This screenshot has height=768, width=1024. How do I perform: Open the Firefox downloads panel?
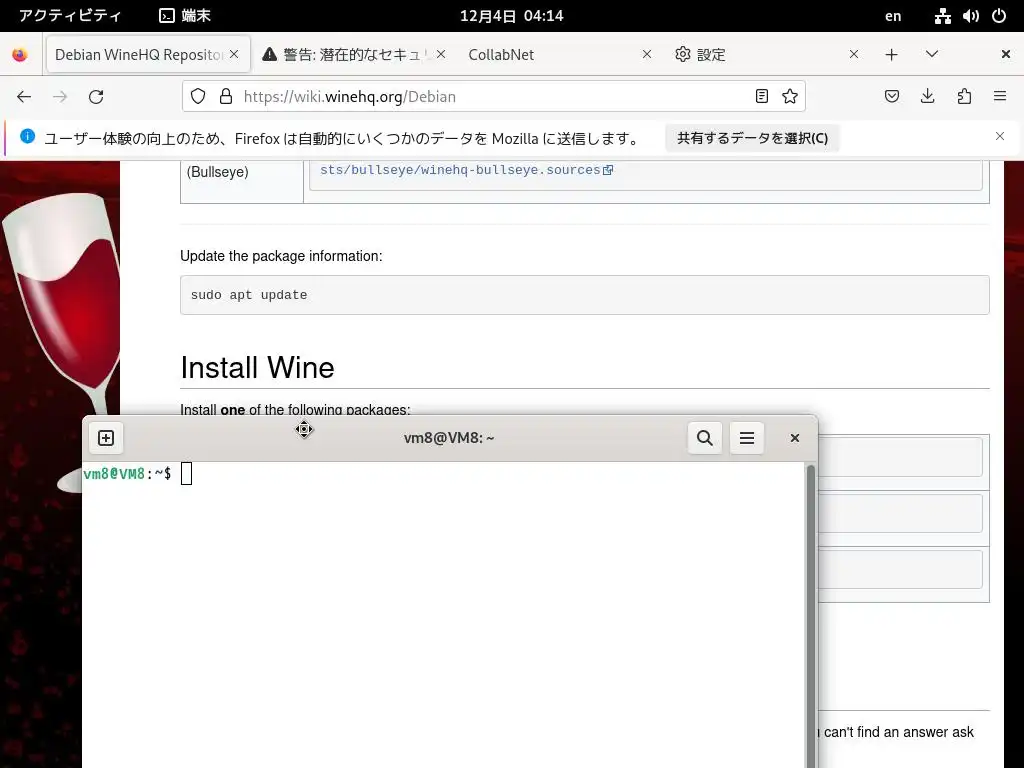(x=927, y=97)
